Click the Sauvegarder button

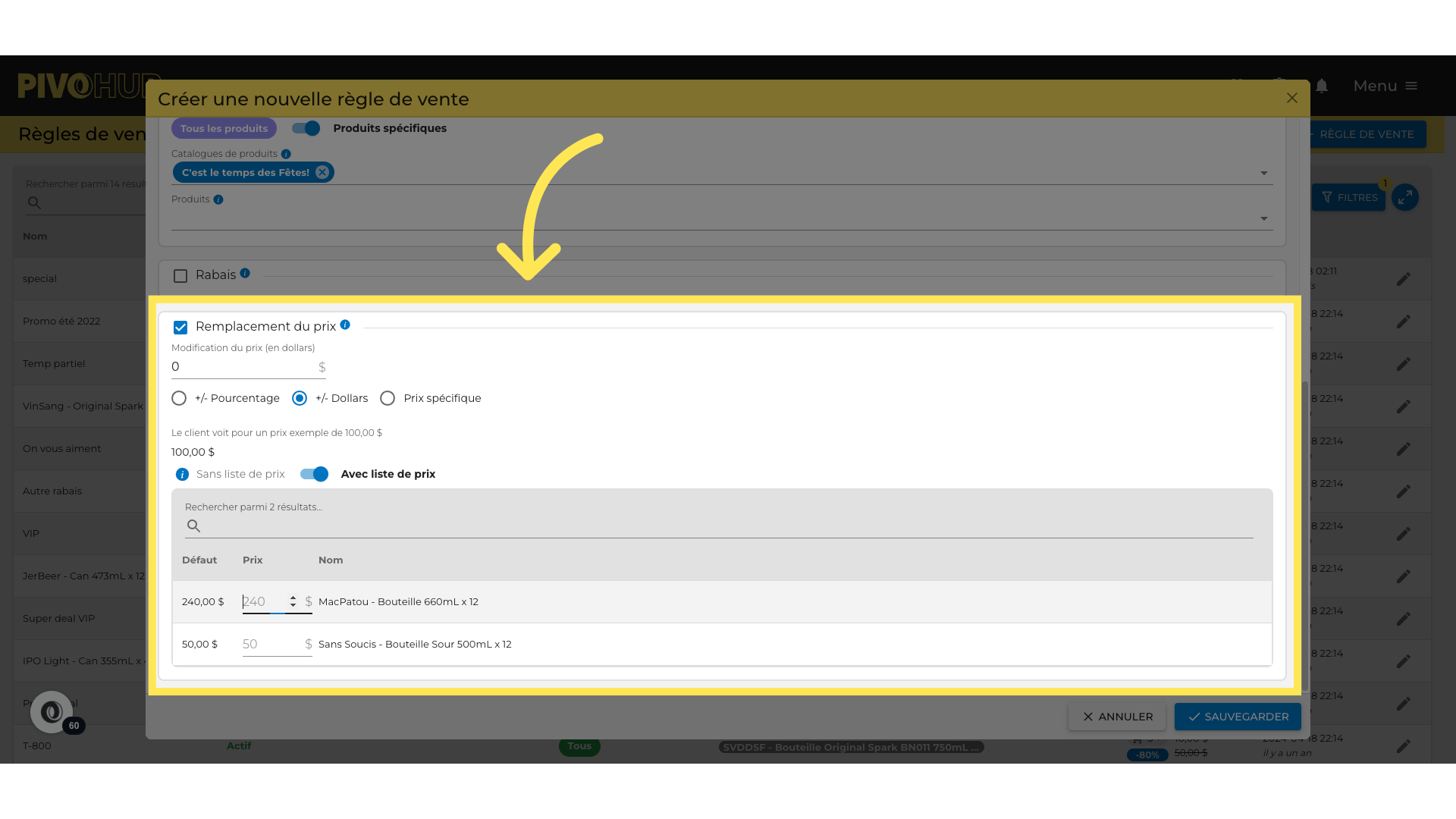pyautogui.click(x=1238, y=717)
